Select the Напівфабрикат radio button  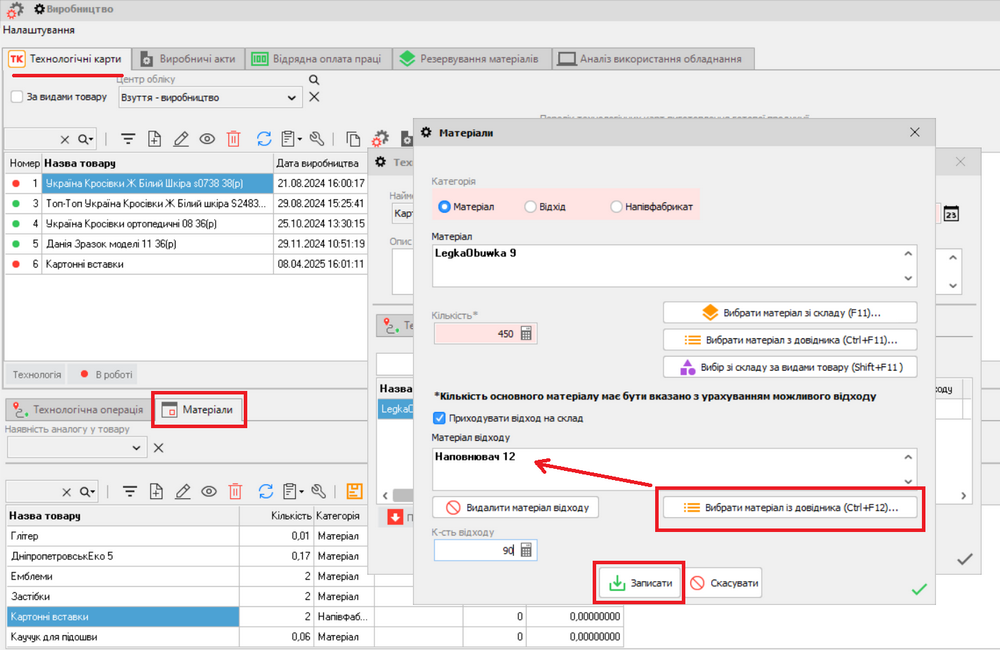tap(616, 207)
